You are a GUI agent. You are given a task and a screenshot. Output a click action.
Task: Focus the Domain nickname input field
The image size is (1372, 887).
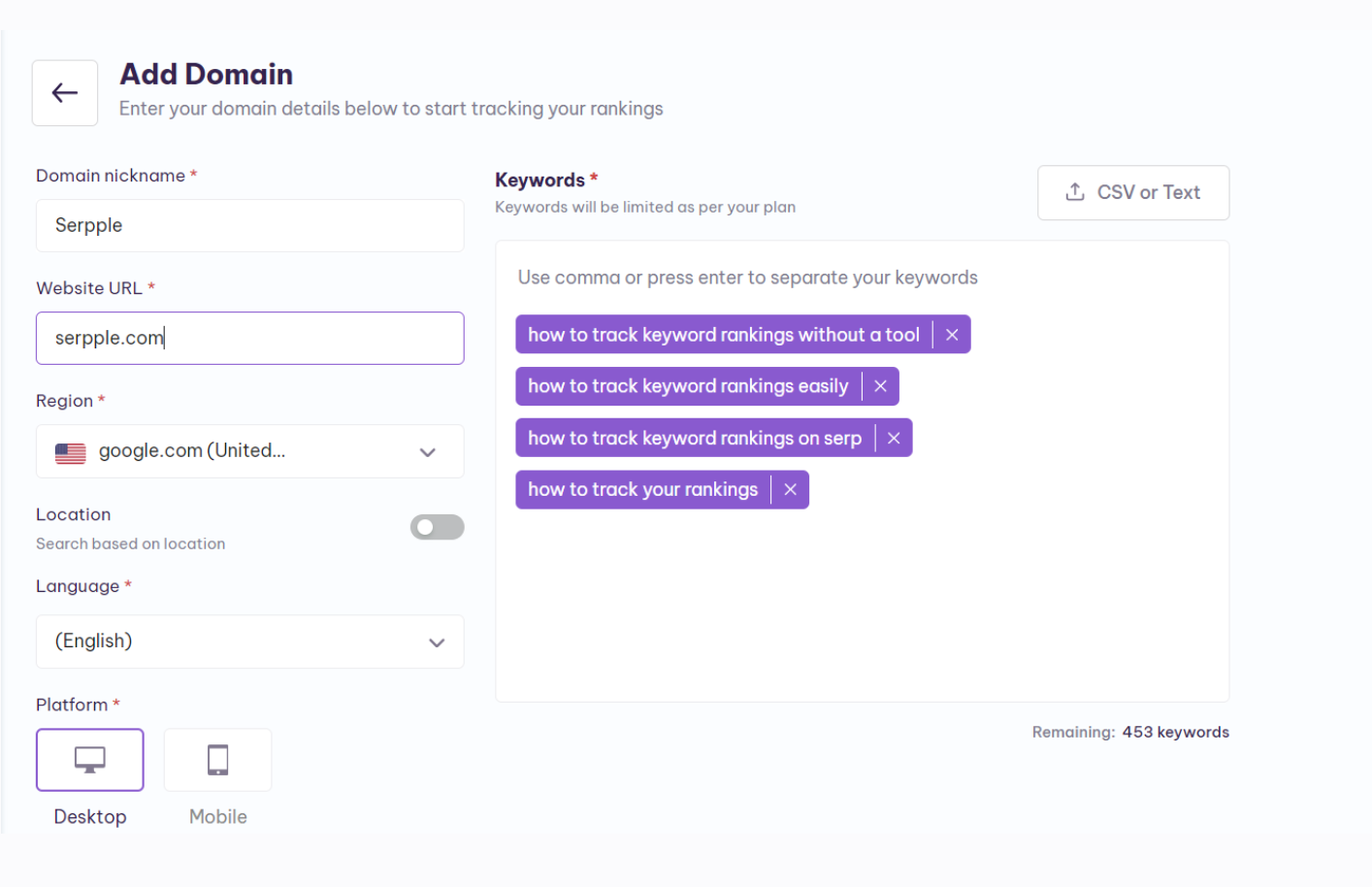pyautogui.click(x=249, y=226)
